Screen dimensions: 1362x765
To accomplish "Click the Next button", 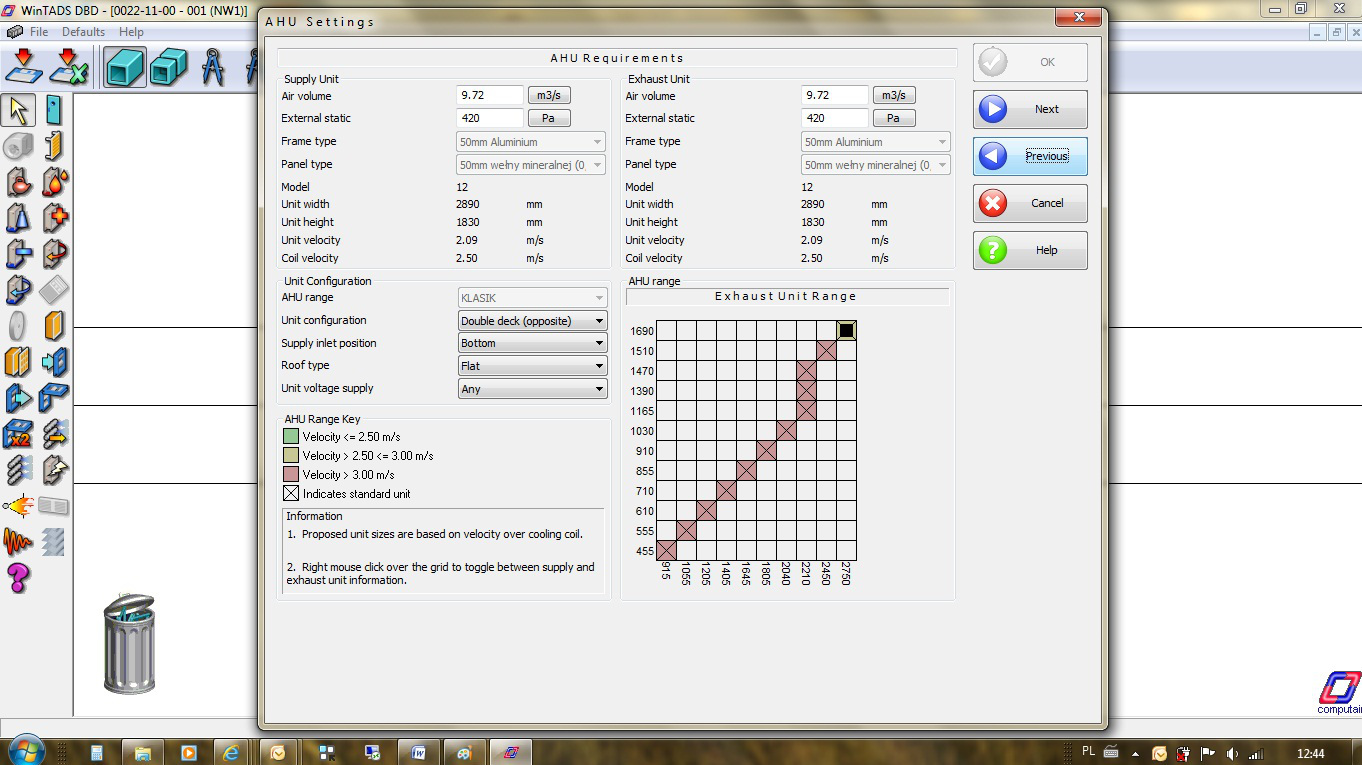I will coord(1030,109).
